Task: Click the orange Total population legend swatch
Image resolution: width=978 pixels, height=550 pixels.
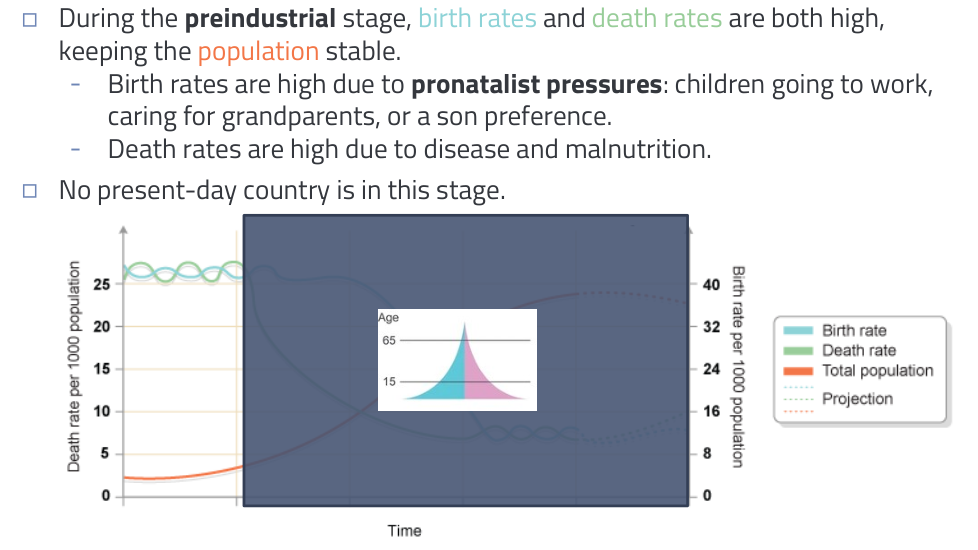Action: [796, 371]
